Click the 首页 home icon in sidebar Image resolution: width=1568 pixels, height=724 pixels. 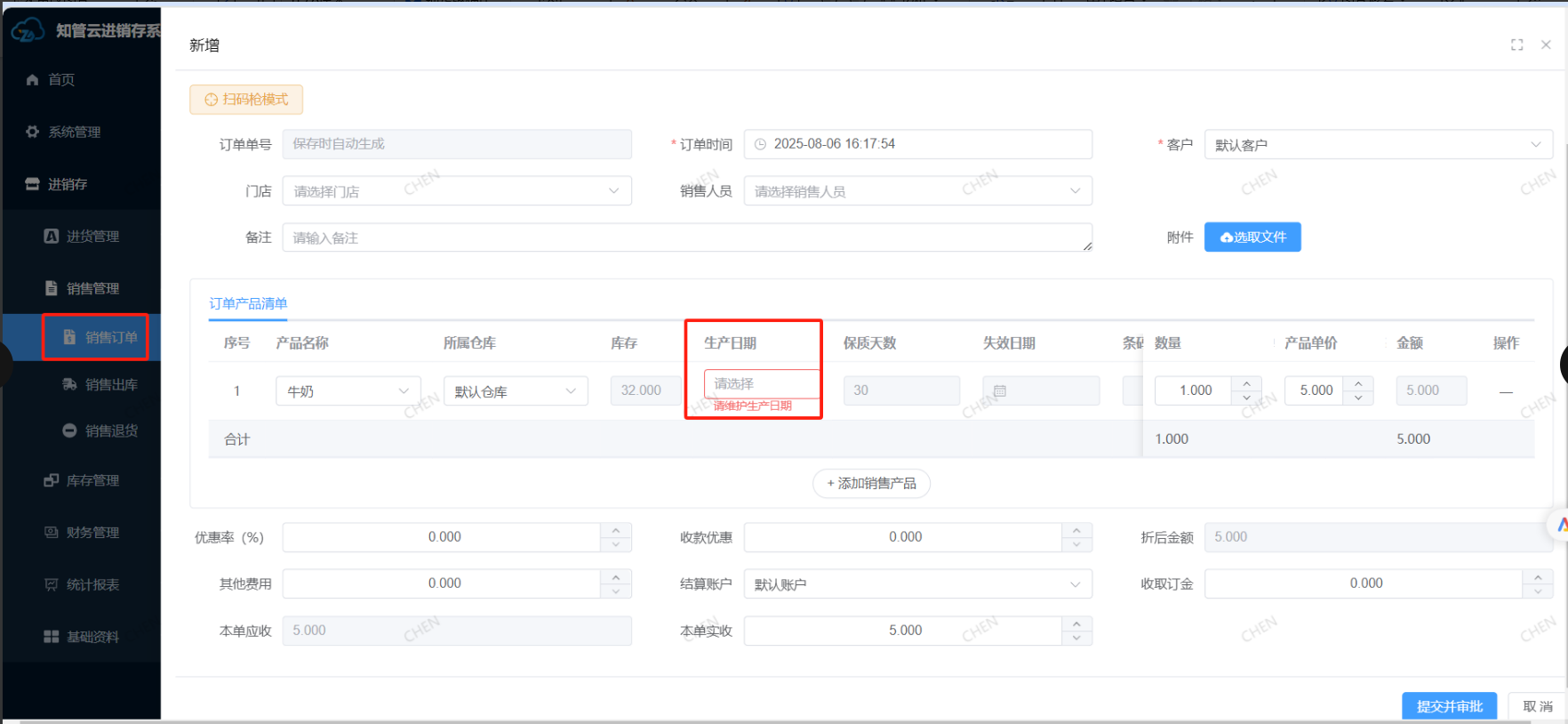coord(33,80)
